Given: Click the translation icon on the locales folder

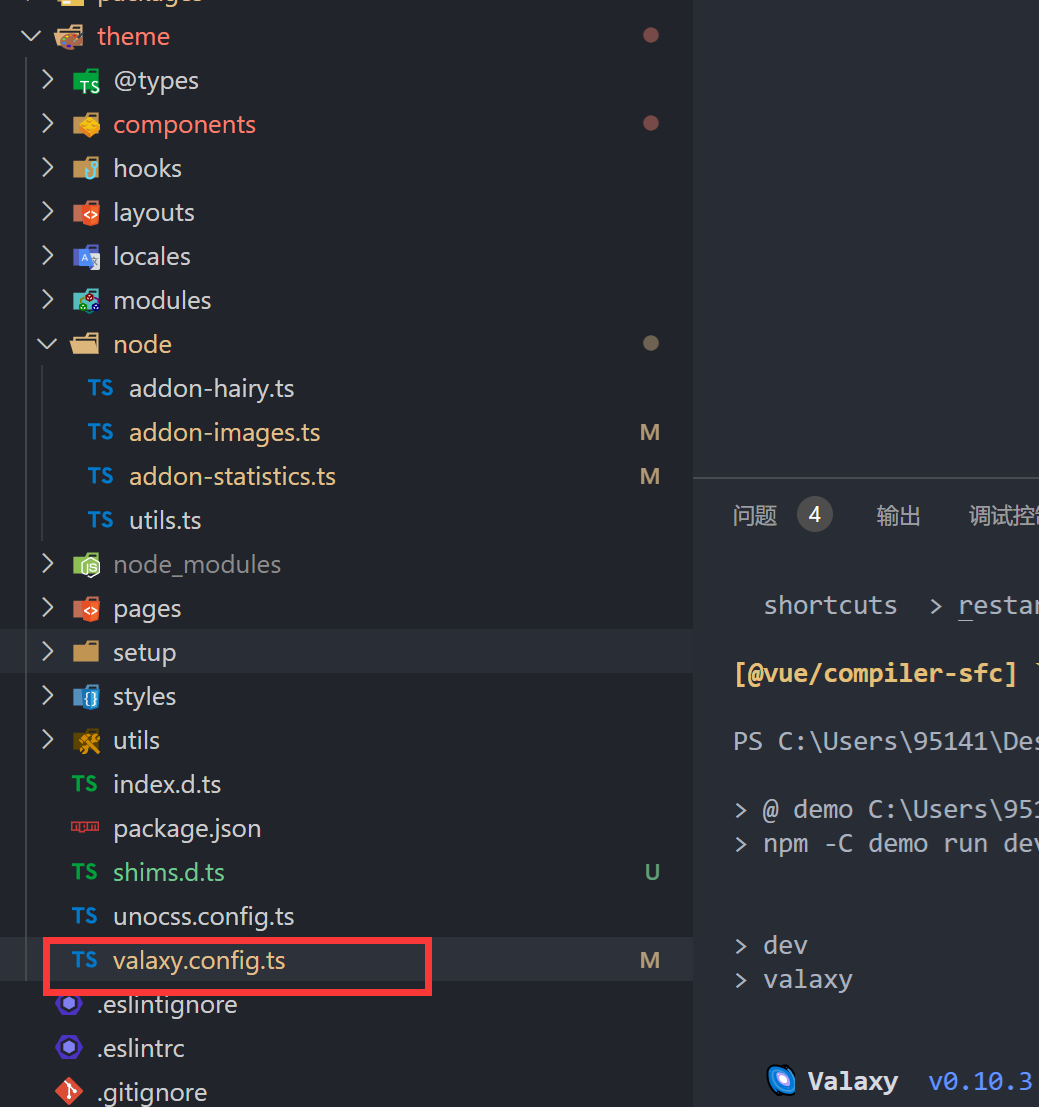Looking at the screenshot, I should (x=84, y=256).
